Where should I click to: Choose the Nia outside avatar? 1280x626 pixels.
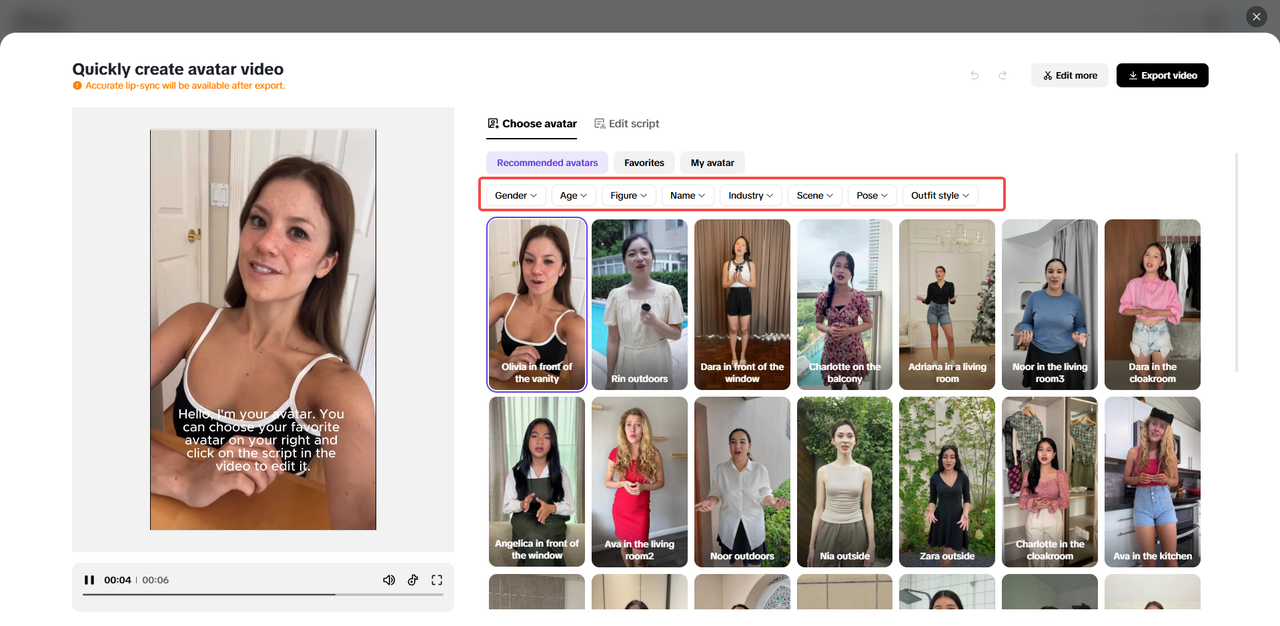pos(845,482)
